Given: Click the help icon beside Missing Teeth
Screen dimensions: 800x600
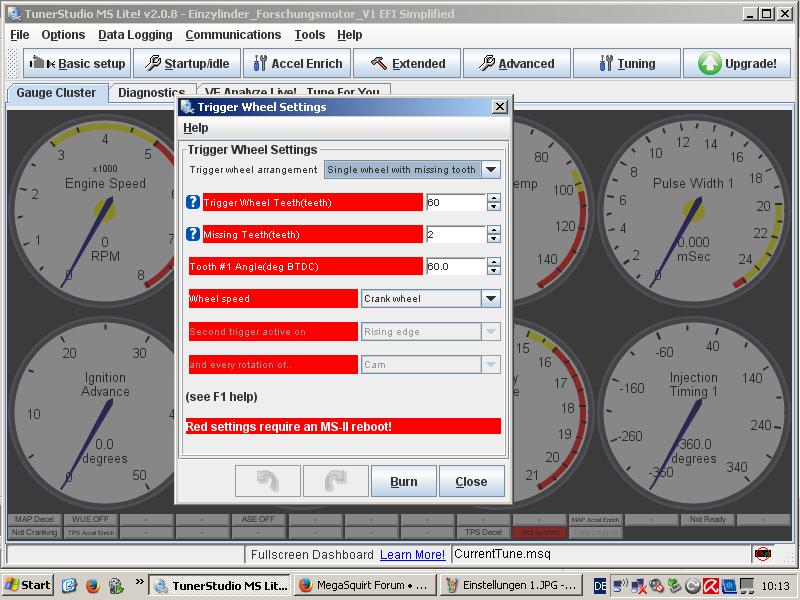Looking at the screenshot, I should tap(194, 234).
